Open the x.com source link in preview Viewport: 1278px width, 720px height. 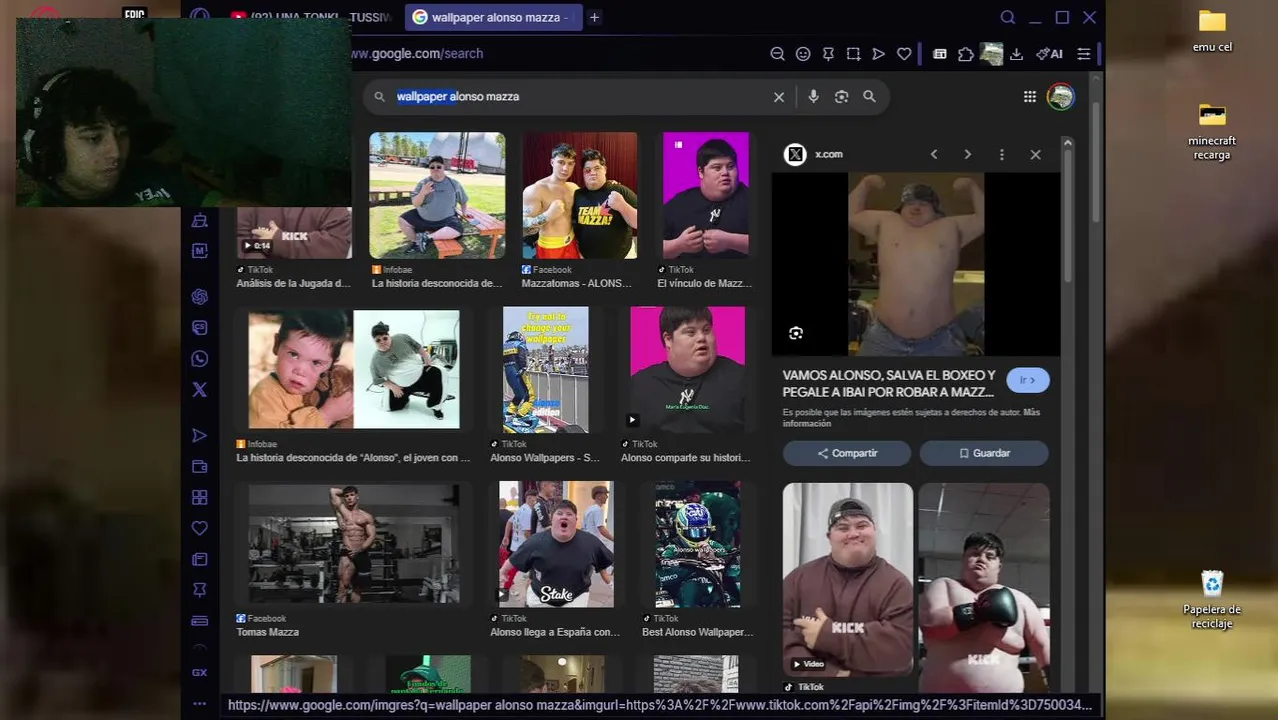(x=814, y=154)
